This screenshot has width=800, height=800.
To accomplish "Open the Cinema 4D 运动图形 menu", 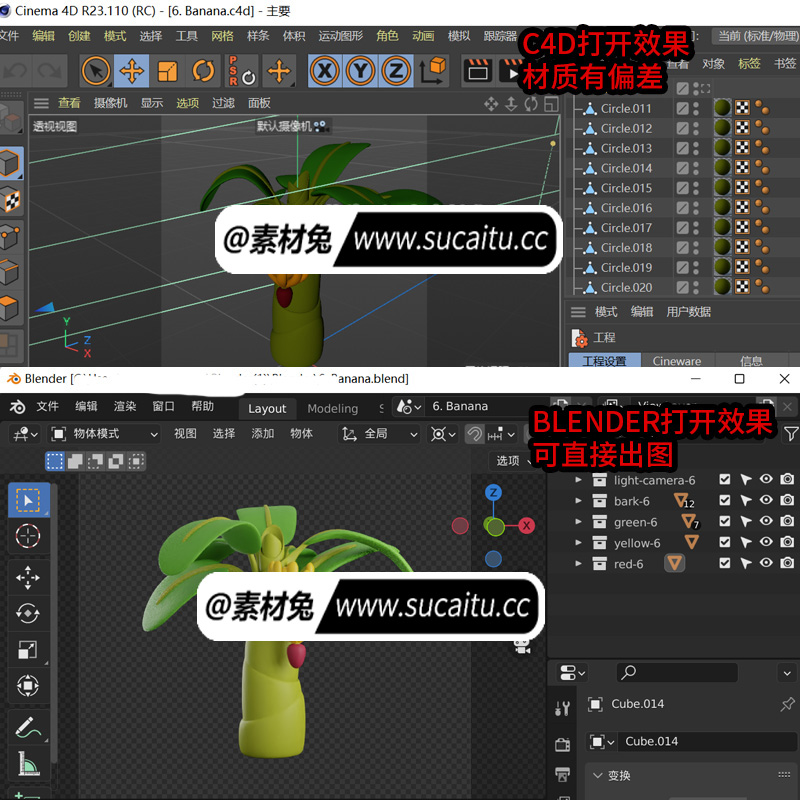I will pos(340,36).
